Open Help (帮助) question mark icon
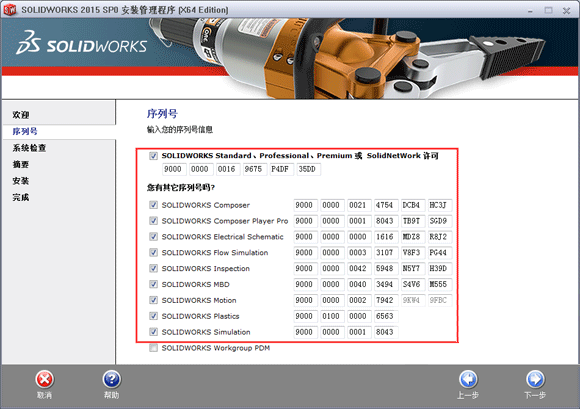This screenshot has width=580, height=409. pyautogui.click(x=111, y=379)
